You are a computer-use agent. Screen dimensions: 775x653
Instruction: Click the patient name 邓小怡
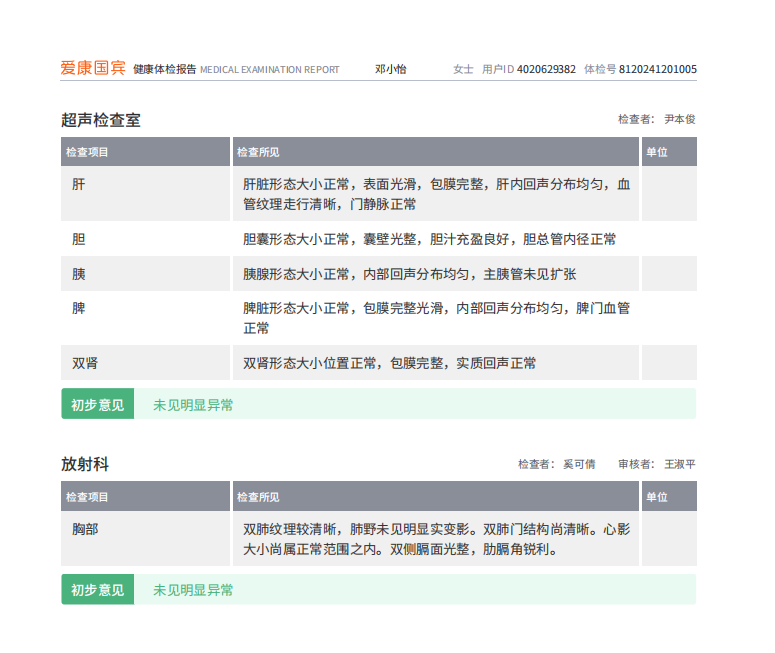click(x=391, y=69)
